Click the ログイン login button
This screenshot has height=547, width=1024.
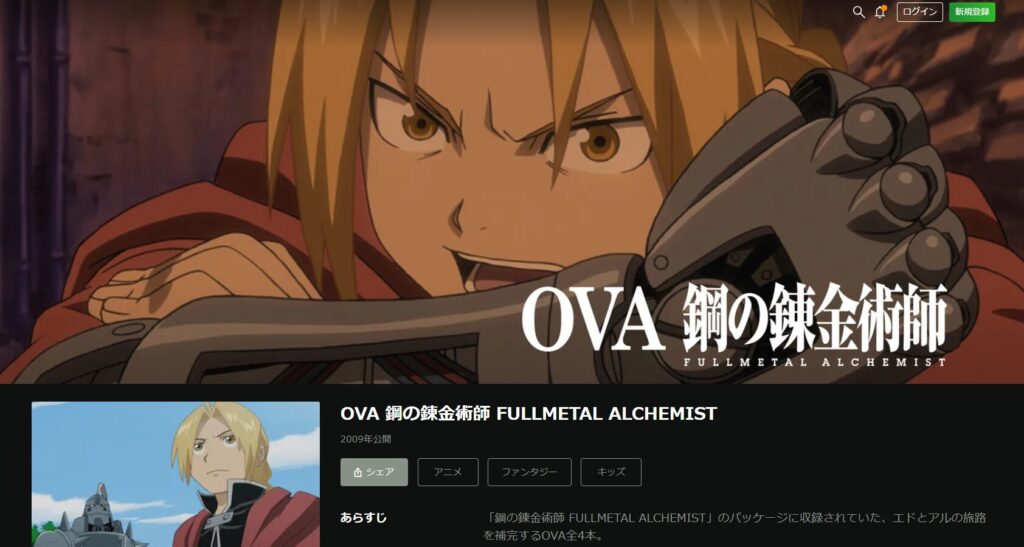pyautogui.click(x=920, y=12)
